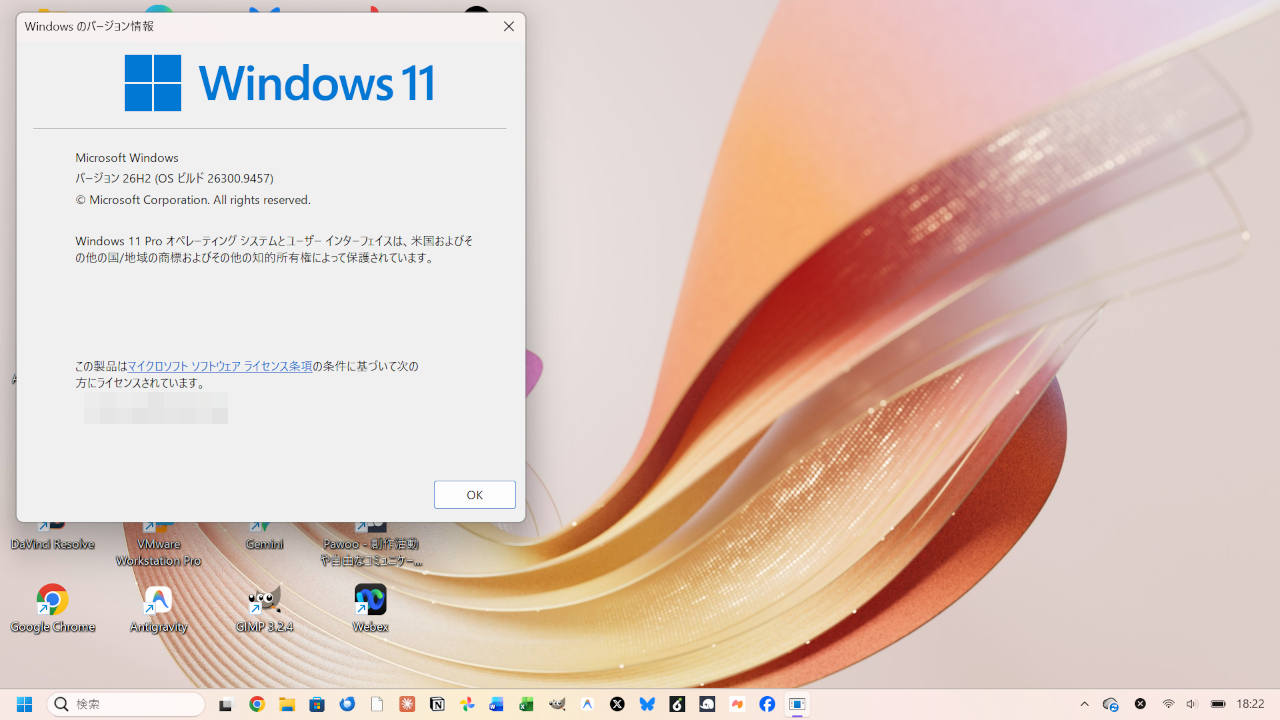Close the Windows version info dialog
This screenshot has height=720, width=1280.
[x=508, y=27]
